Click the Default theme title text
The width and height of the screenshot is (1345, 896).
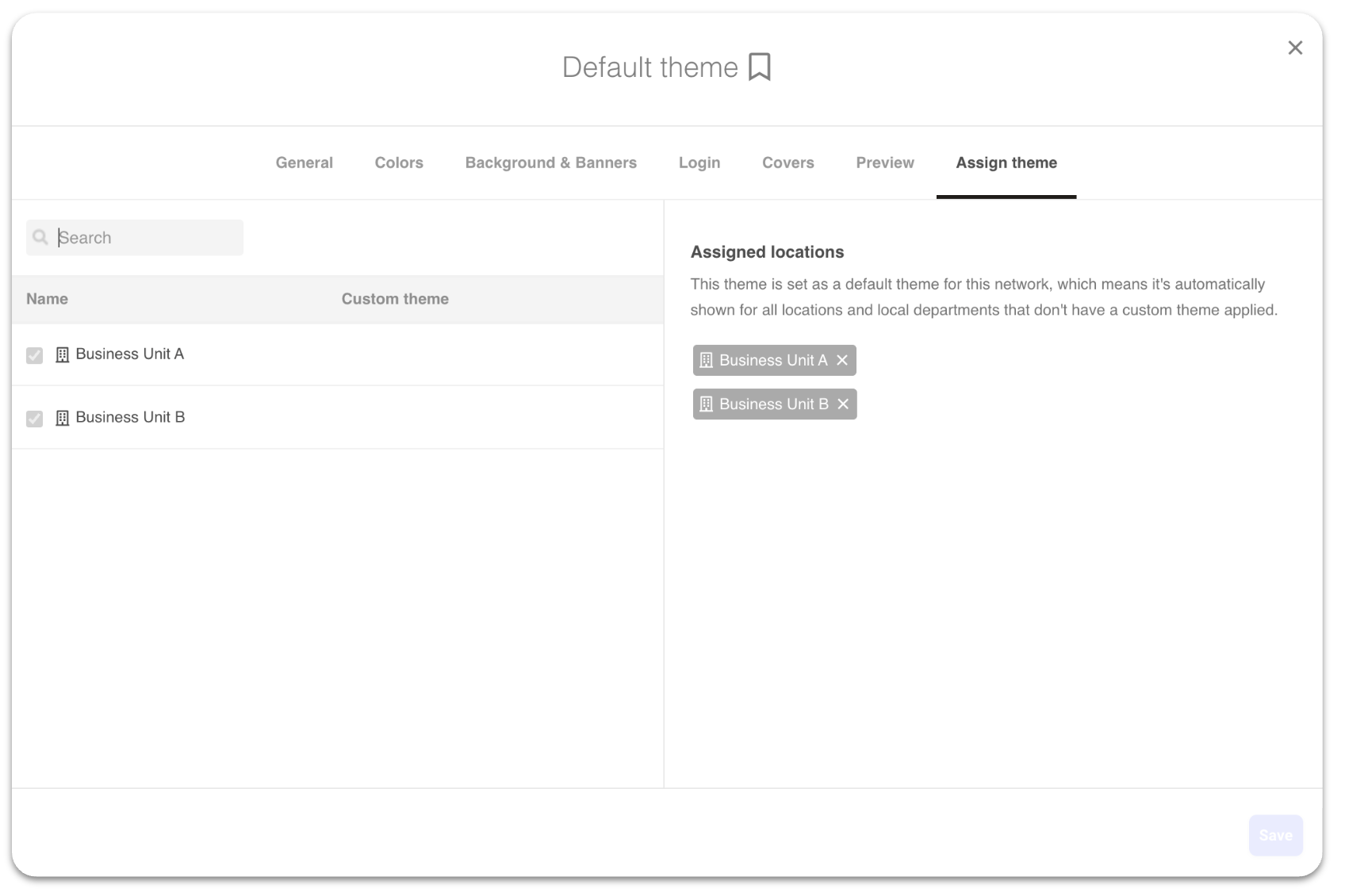[650, 67]
